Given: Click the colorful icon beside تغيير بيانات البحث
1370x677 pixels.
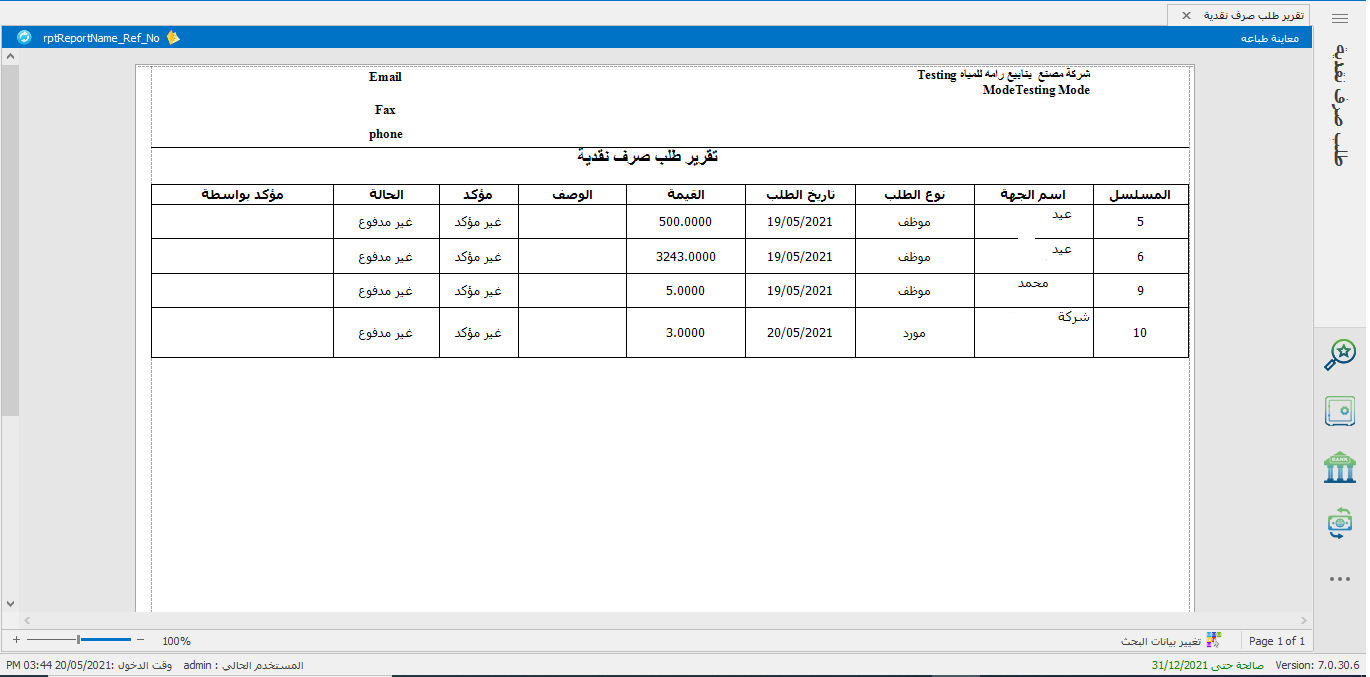Looking at the screenshot, I should coord(1214,640).
